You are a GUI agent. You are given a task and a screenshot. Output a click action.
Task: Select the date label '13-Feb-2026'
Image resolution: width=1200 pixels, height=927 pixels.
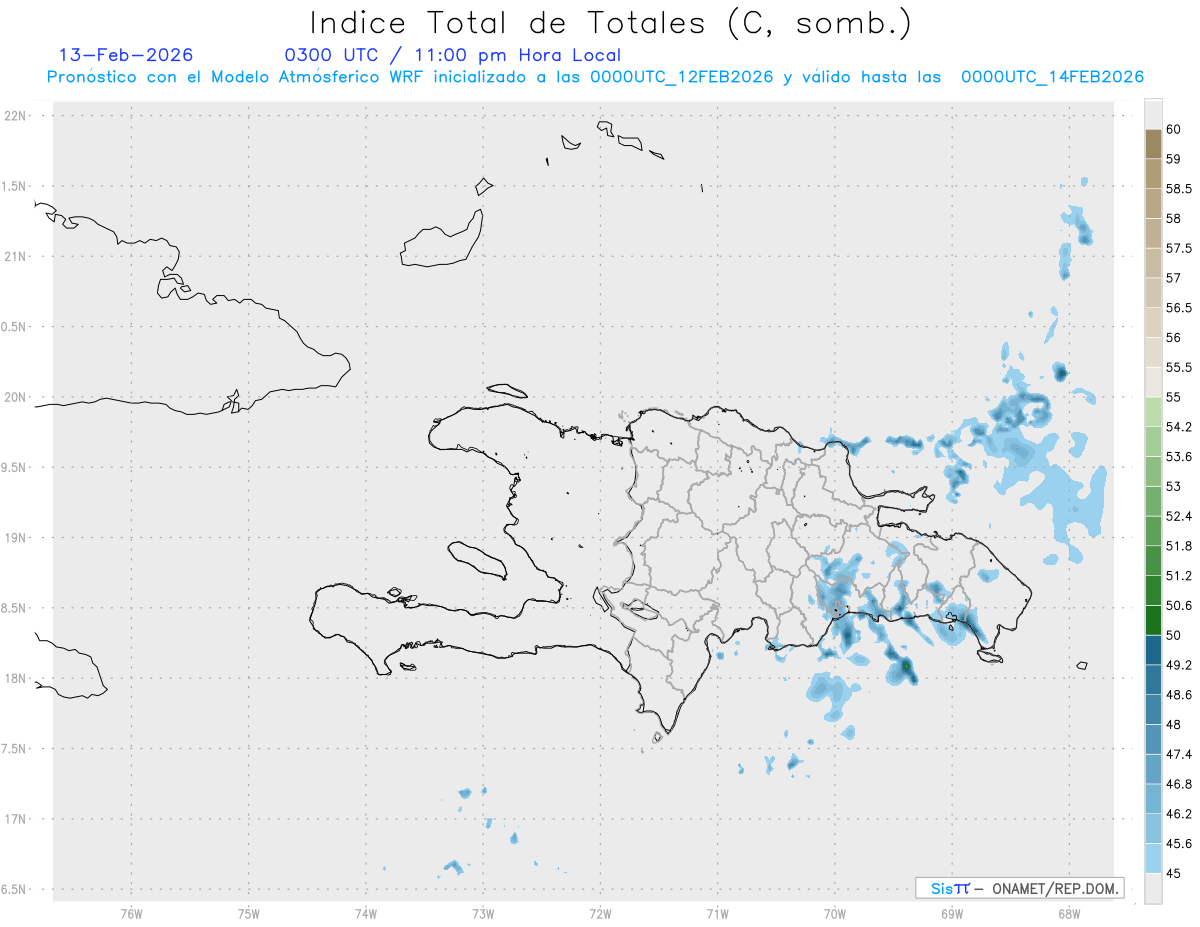[x=126, y=55]
